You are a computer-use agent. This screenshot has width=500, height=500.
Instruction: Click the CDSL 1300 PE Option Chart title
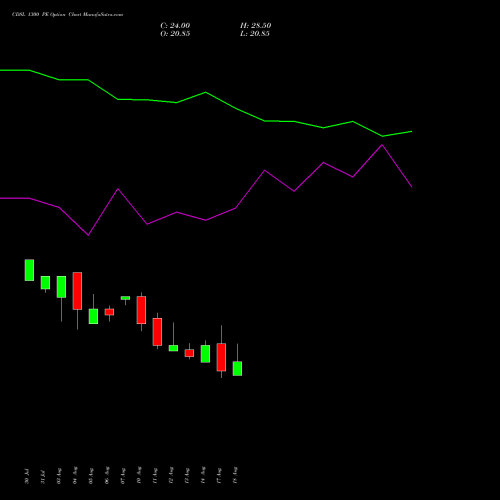[x=67, y=15]
